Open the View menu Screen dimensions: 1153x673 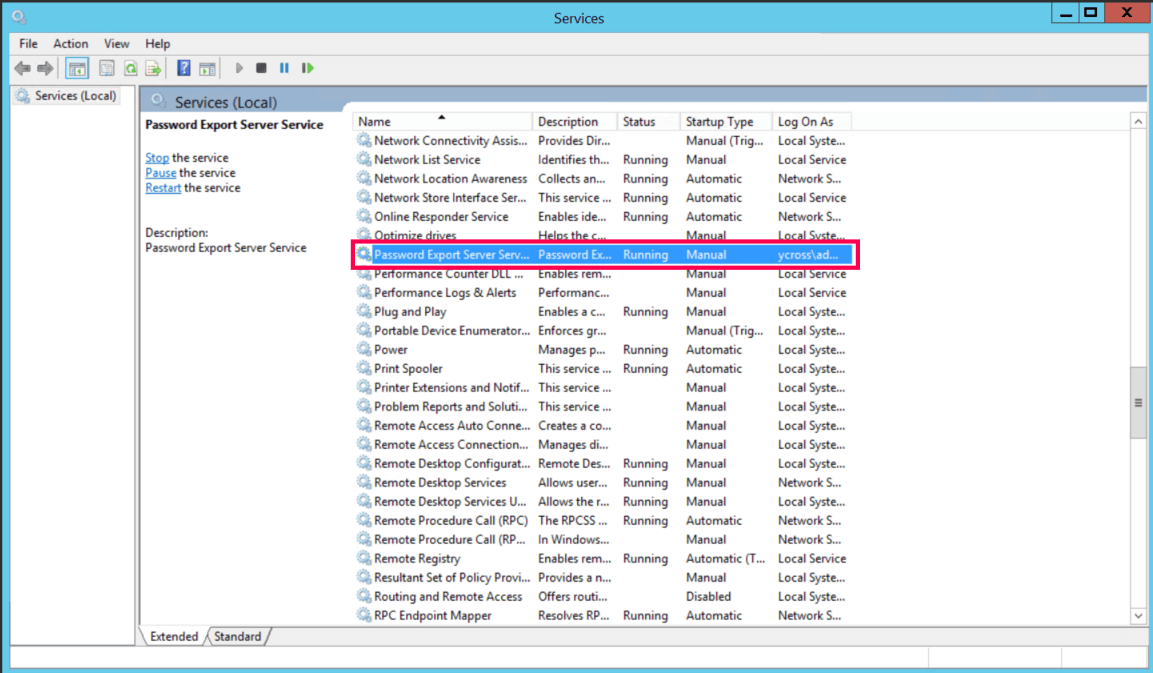click(116, 43)
